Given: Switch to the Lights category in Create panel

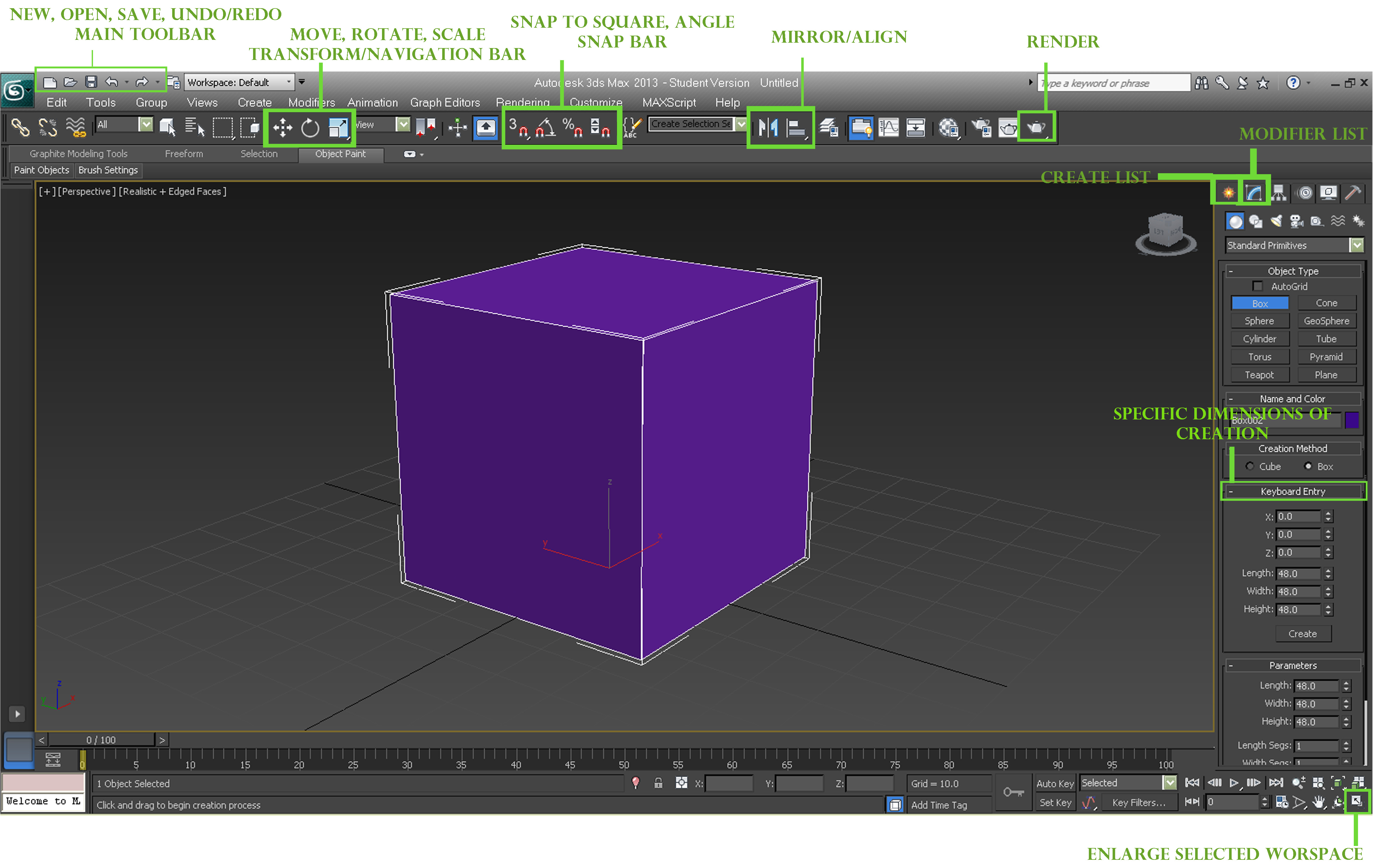Looking at the screenshot, I should pos(1276,221).
